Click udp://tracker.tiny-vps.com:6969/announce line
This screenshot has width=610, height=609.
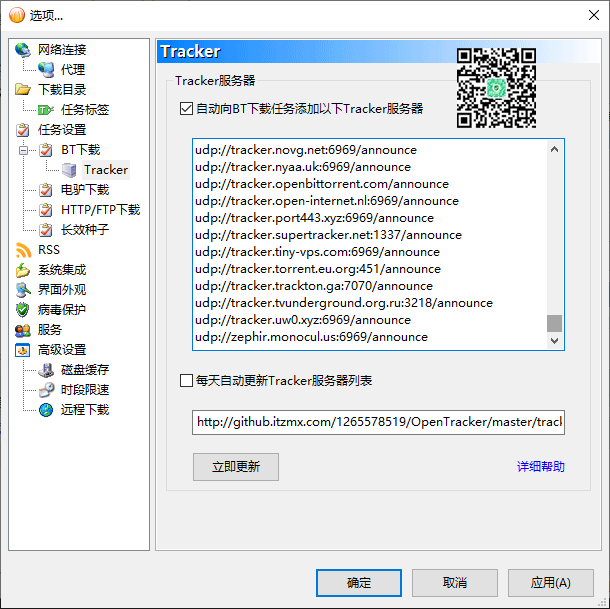click(x=317, y=252)
